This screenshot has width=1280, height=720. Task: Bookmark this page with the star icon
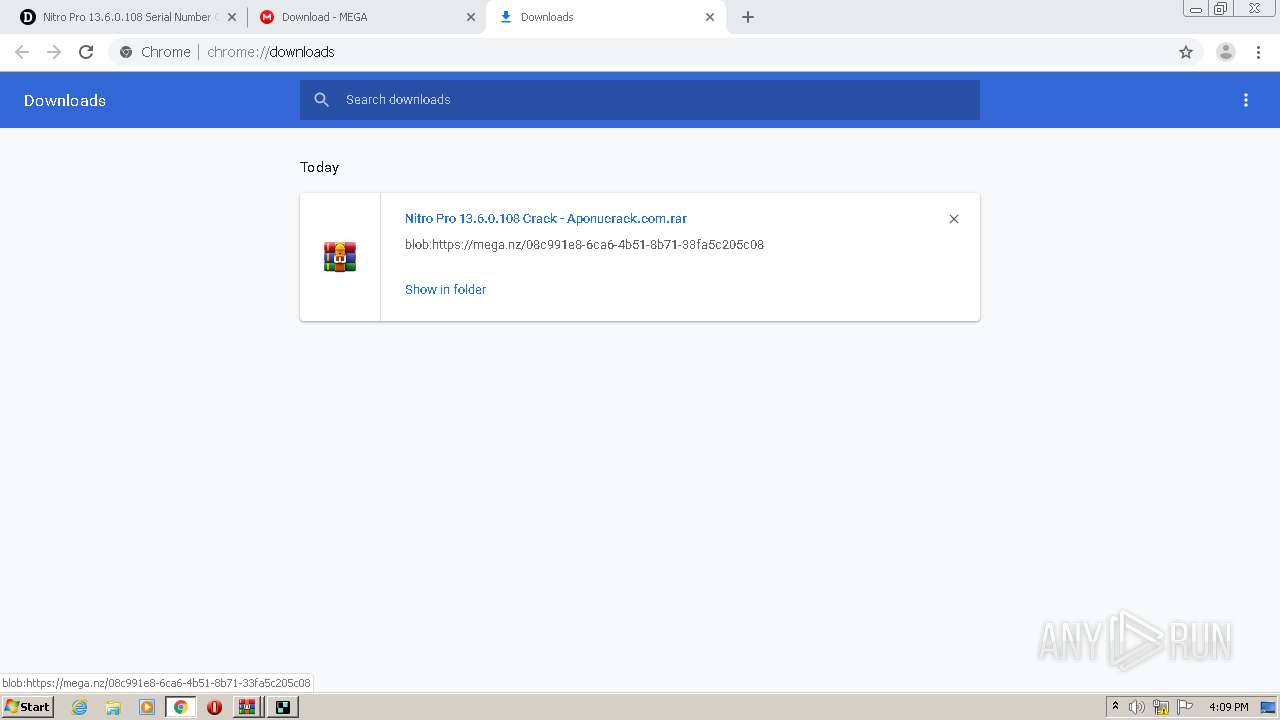point(1186,52)
